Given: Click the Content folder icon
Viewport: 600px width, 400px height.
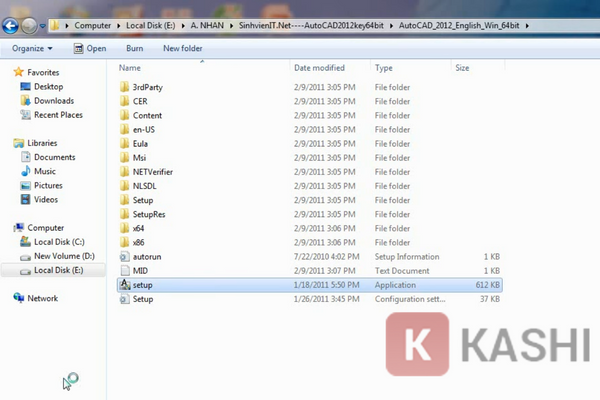Looking at the screenshot, I should pos(124,115).
